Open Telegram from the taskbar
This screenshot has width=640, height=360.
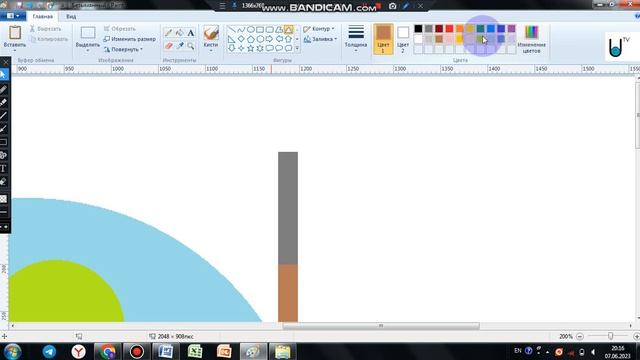click(49, 351)
